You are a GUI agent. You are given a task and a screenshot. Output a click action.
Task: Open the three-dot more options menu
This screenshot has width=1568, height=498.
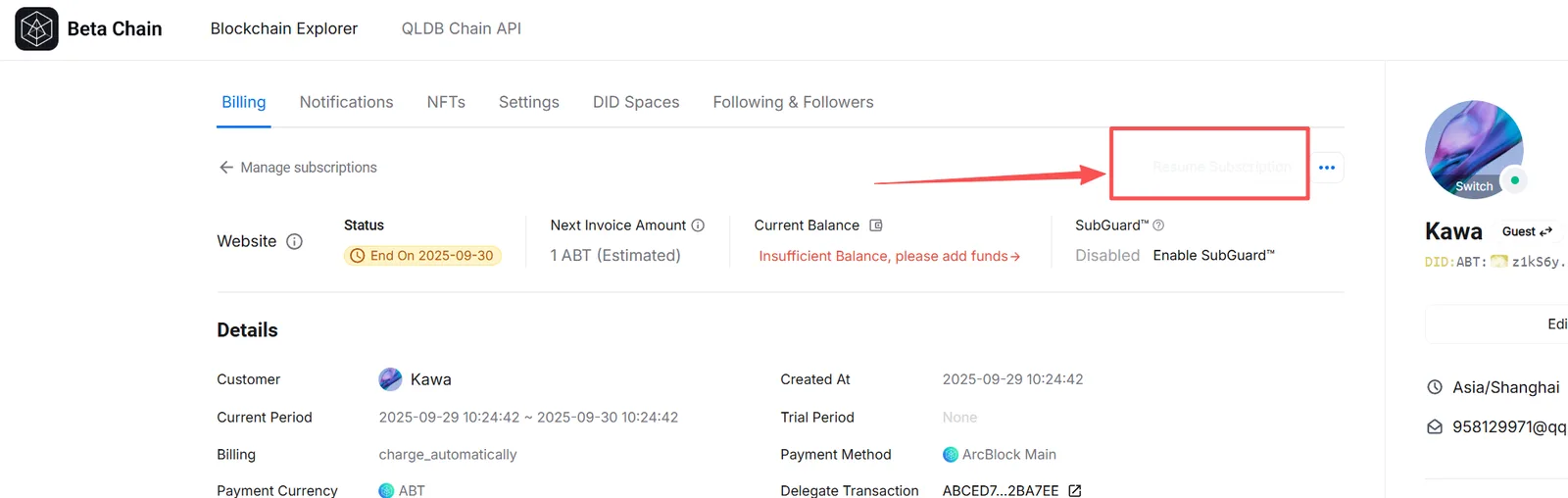1327,168
